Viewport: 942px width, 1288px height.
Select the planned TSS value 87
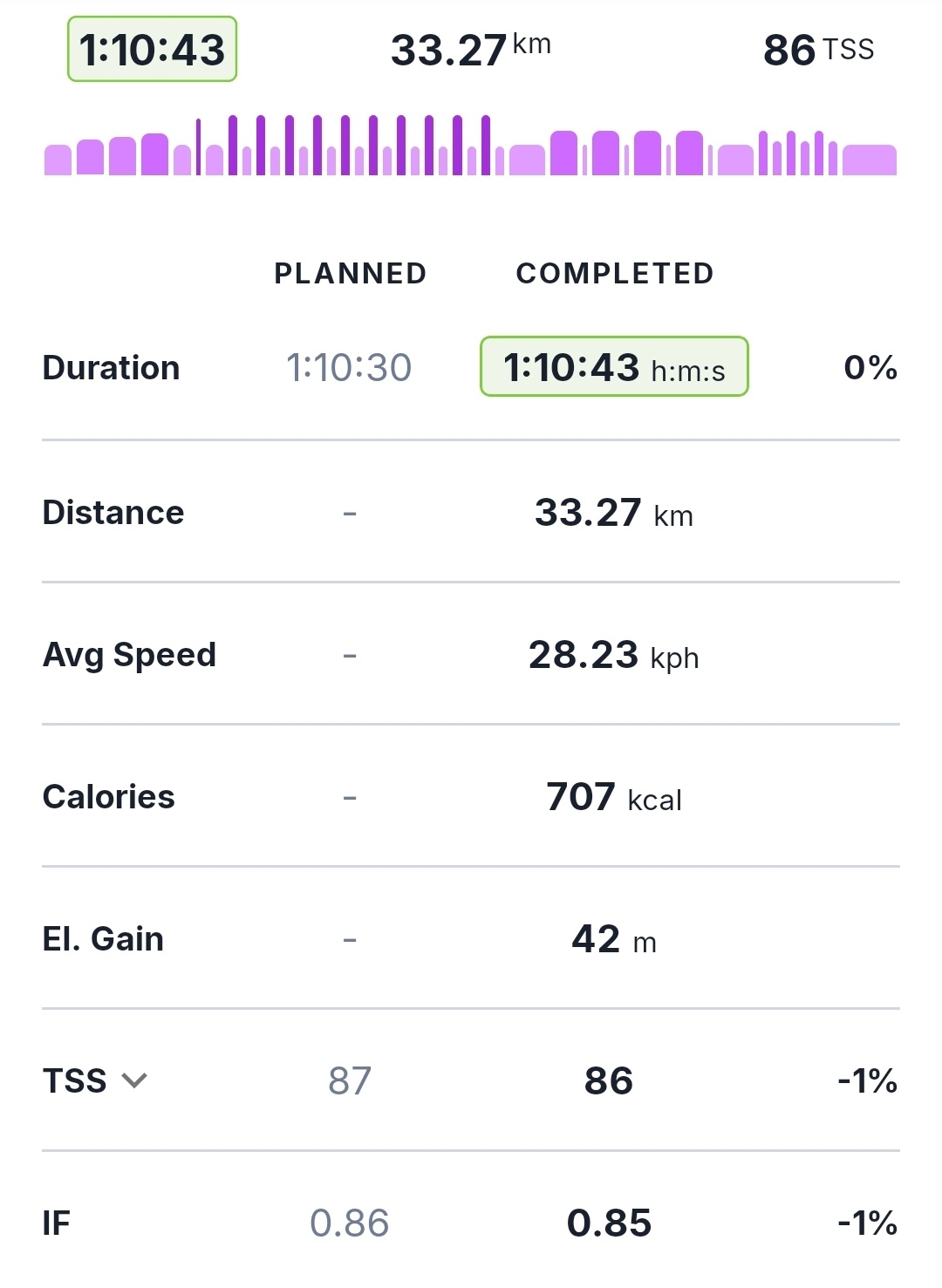349,1081
